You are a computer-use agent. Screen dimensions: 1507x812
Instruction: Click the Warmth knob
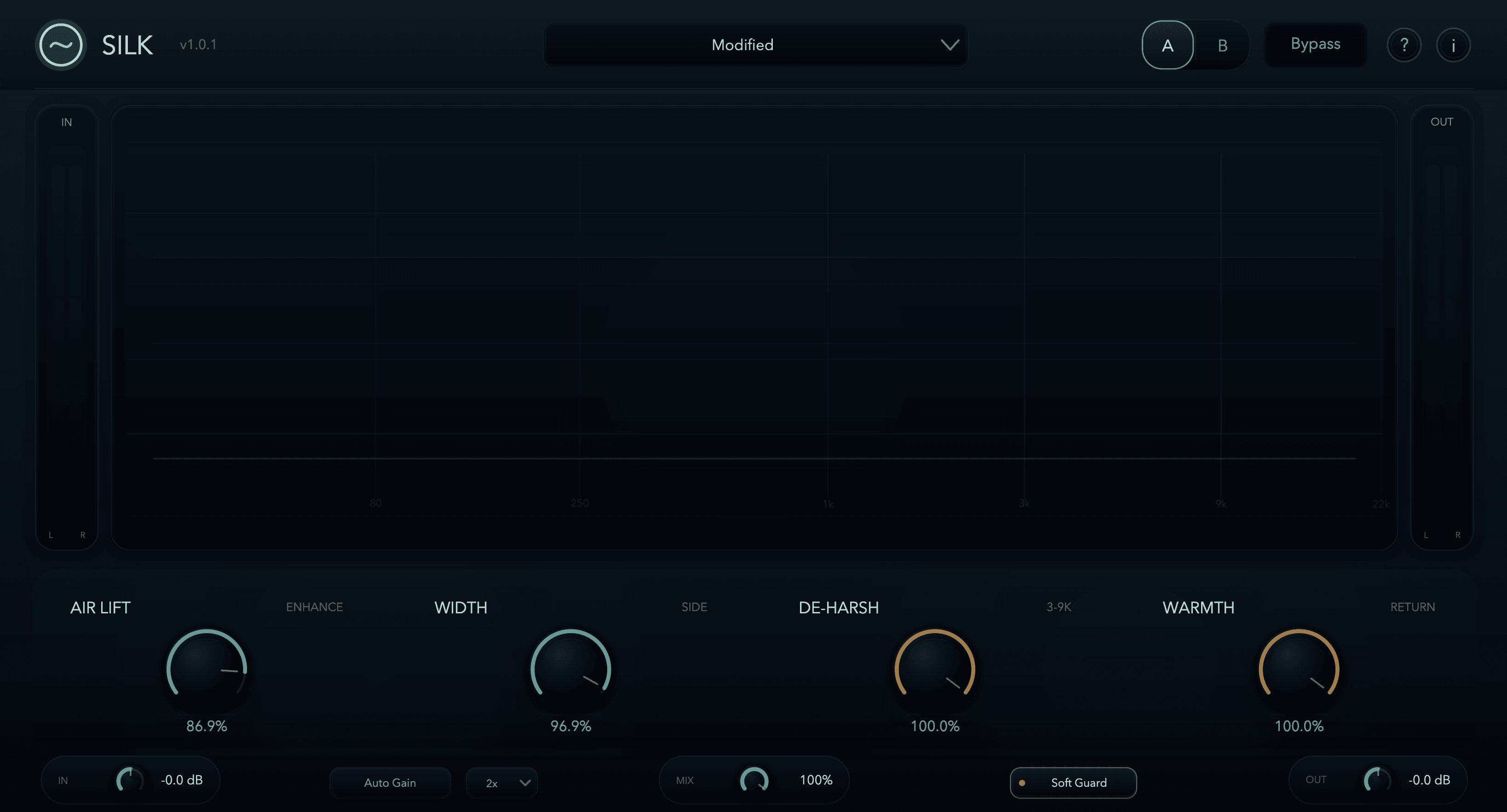(1299, 669)
